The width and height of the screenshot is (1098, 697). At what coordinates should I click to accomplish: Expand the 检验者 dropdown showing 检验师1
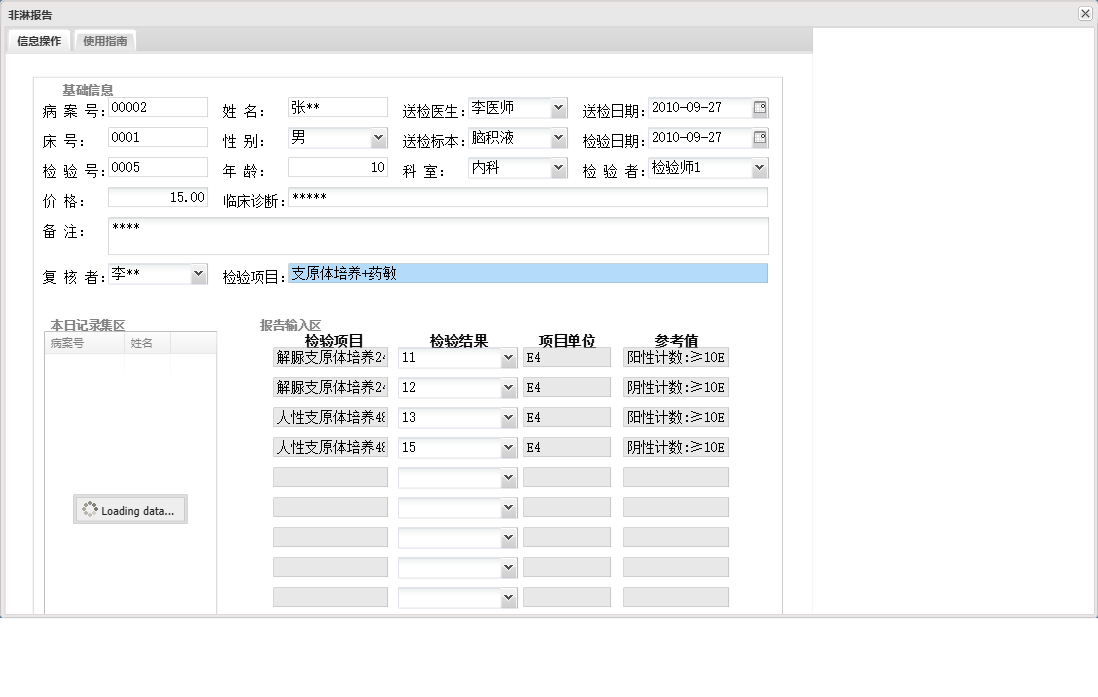pos(761,167)
